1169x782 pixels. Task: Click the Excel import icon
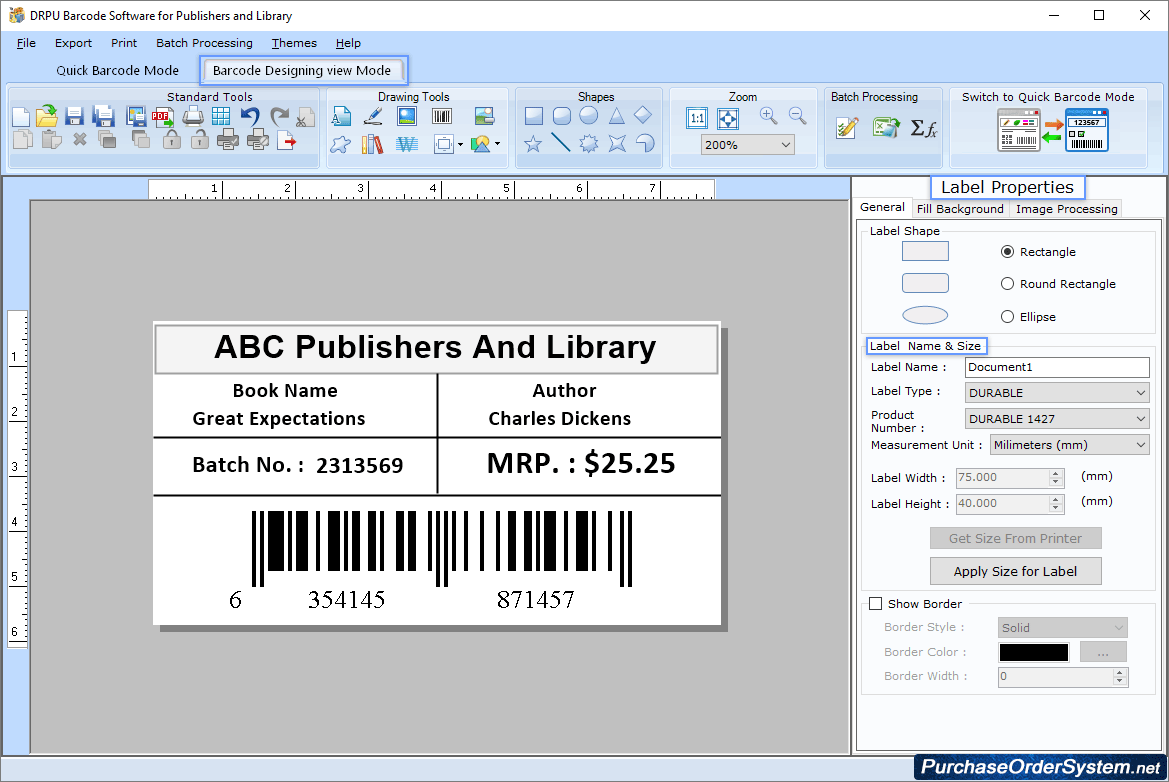886,127
